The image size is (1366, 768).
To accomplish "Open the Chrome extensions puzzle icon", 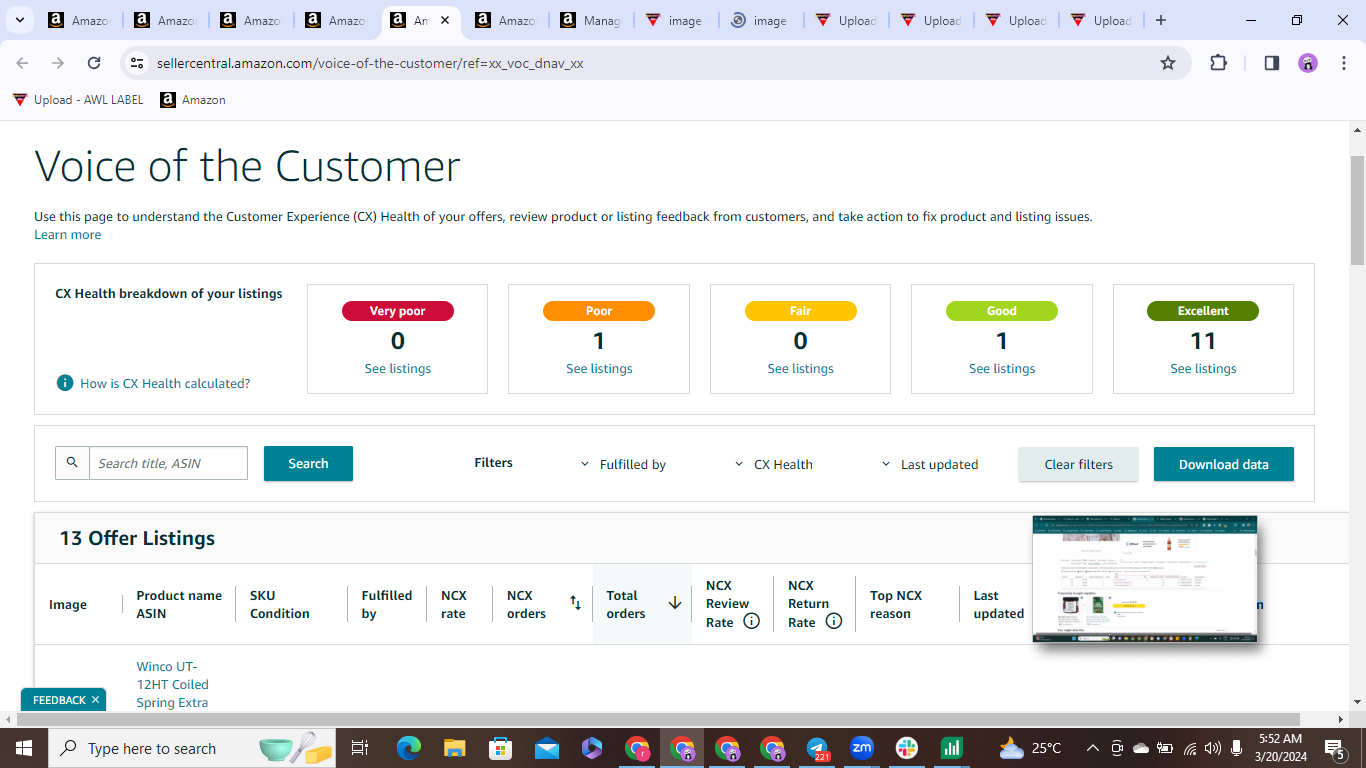I will coord(1218,63).
